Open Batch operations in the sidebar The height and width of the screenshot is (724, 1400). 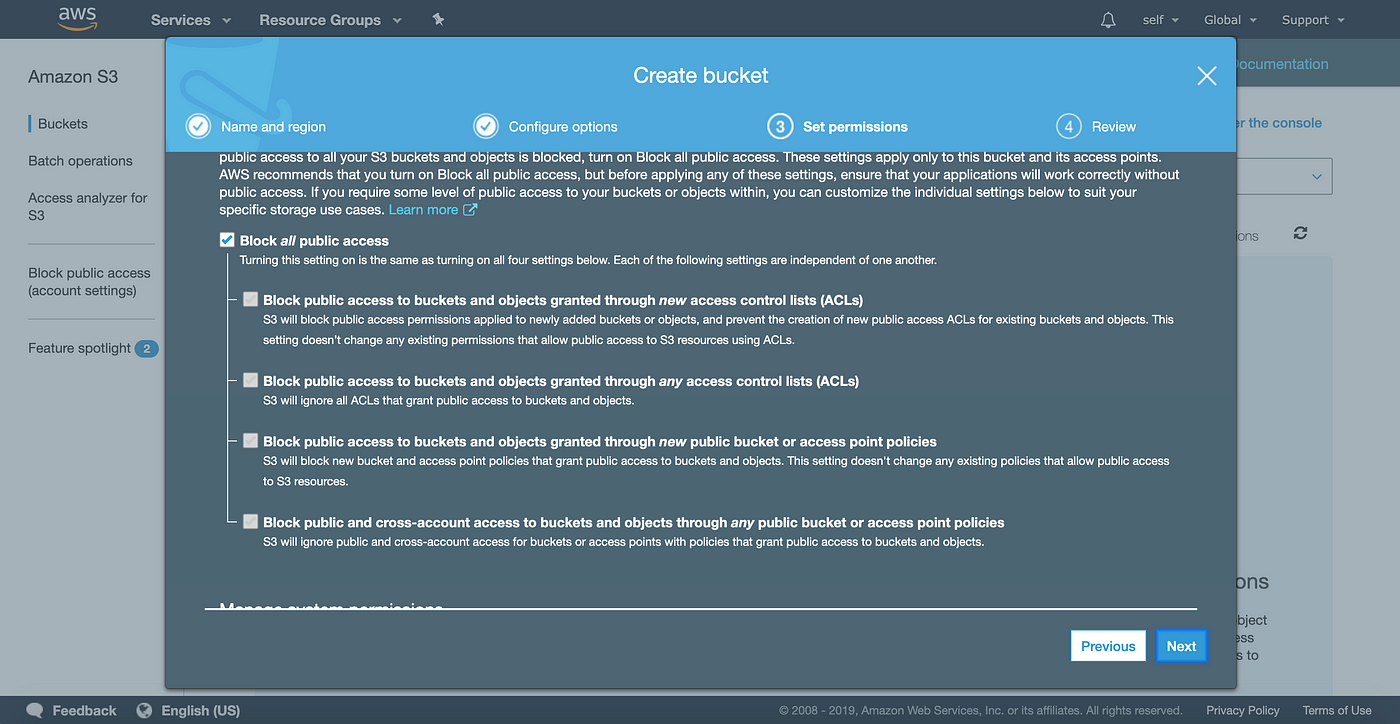(80, 161)
